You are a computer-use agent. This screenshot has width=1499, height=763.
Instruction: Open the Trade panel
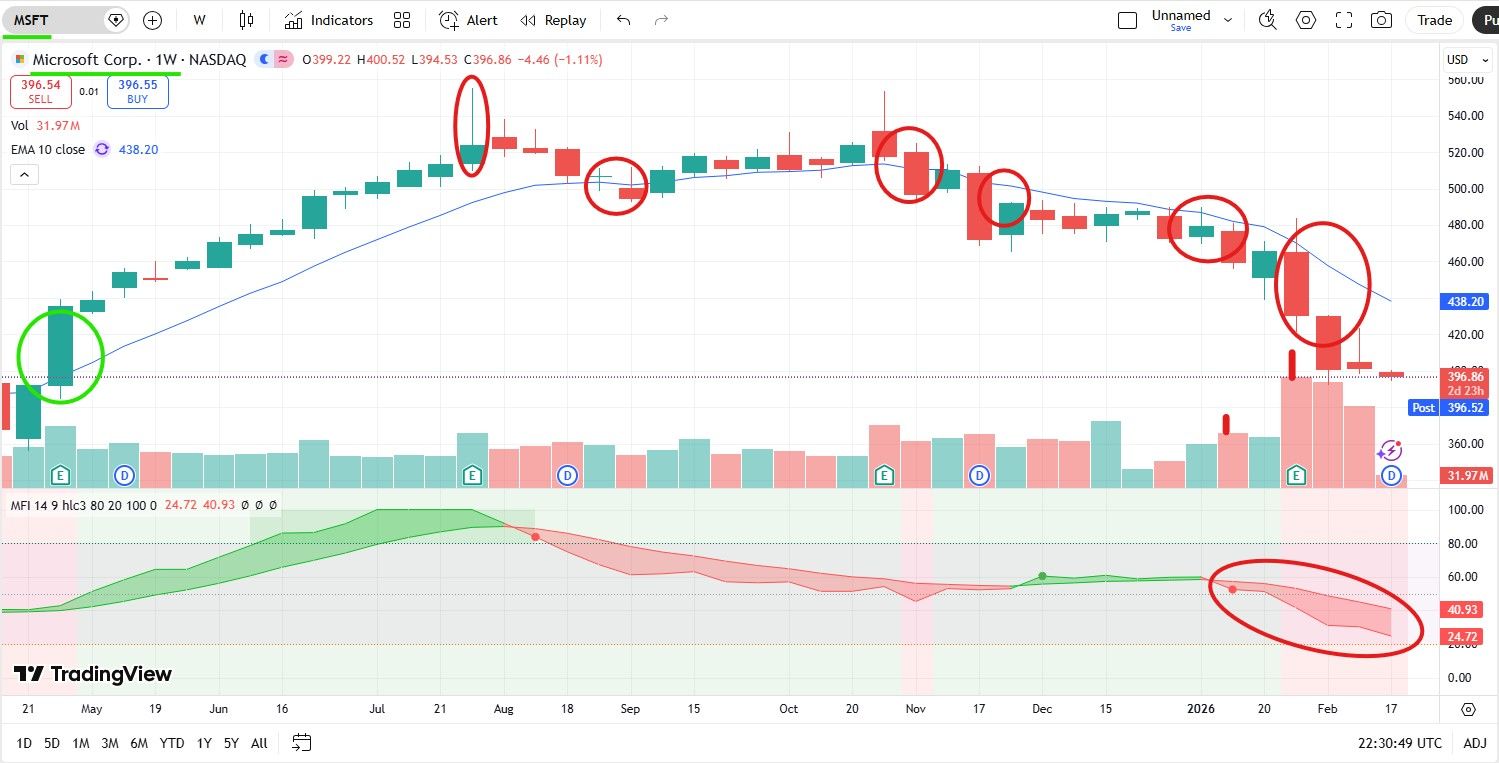pyautogui.click(x=1434, y=20)
